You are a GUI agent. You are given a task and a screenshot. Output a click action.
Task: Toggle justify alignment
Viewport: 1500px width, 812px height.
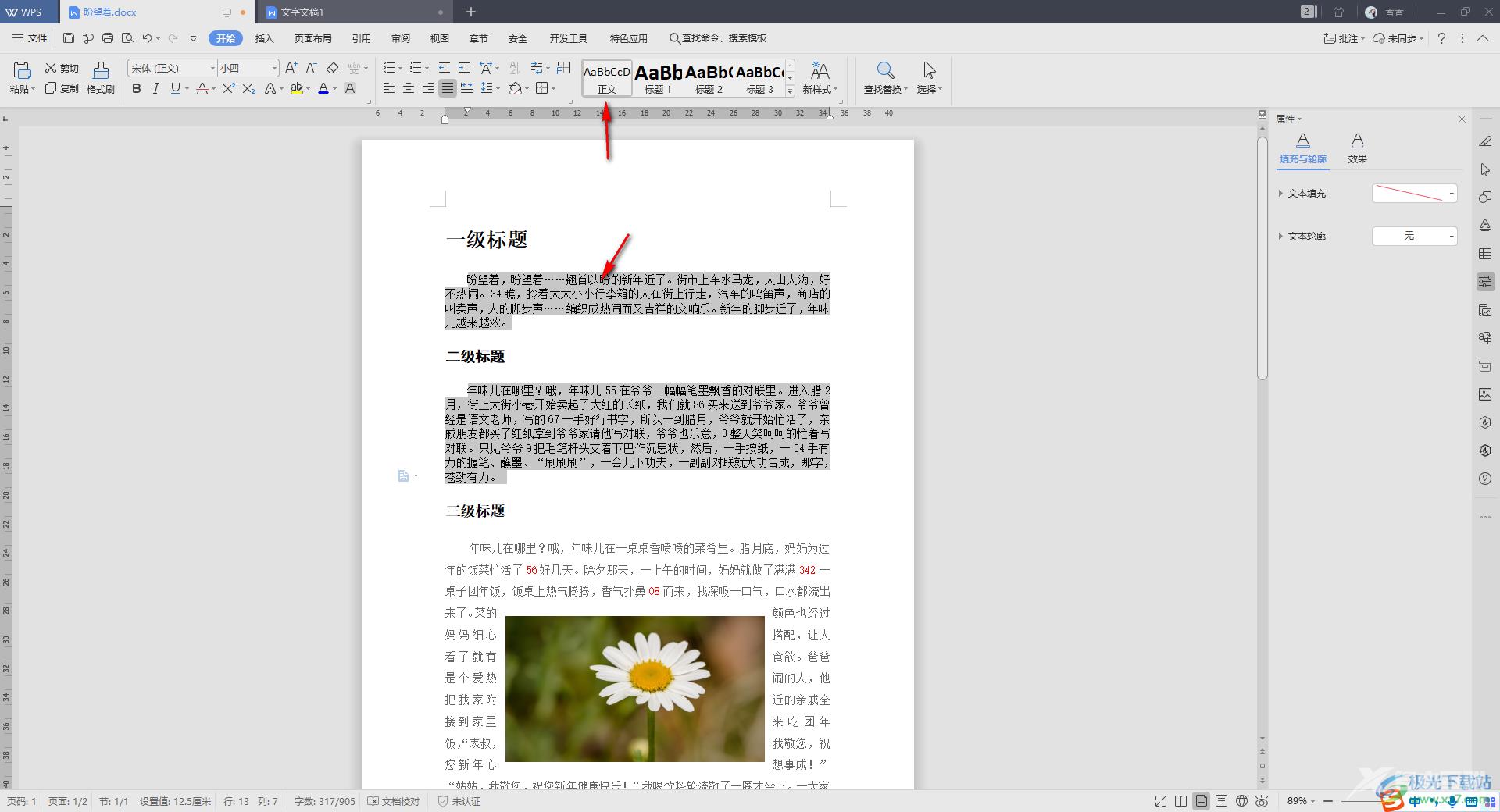click(448, 88)
